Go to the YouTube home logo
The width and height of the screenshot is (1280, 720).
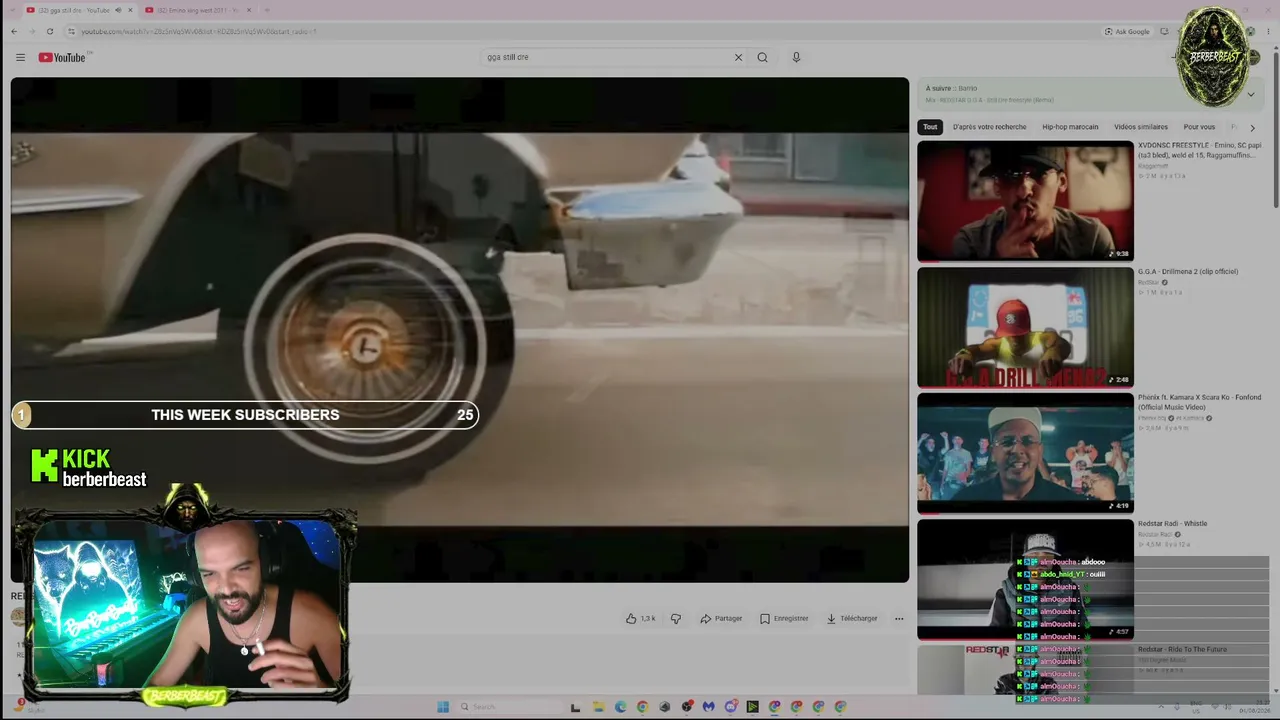click(x=62, y=57)
